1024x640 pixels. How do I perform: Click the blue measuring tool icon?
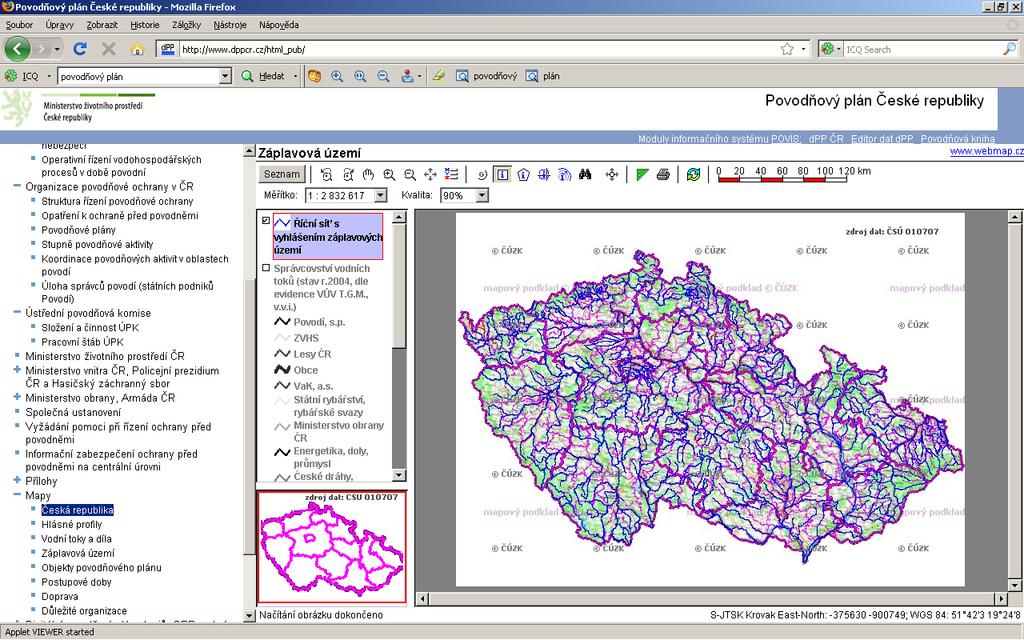click(544, 174)
